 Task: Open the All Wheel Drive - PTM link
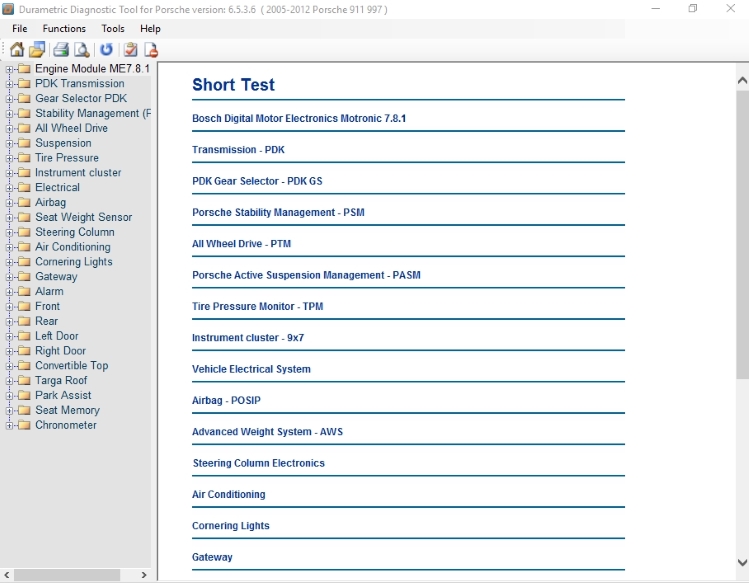241,244
